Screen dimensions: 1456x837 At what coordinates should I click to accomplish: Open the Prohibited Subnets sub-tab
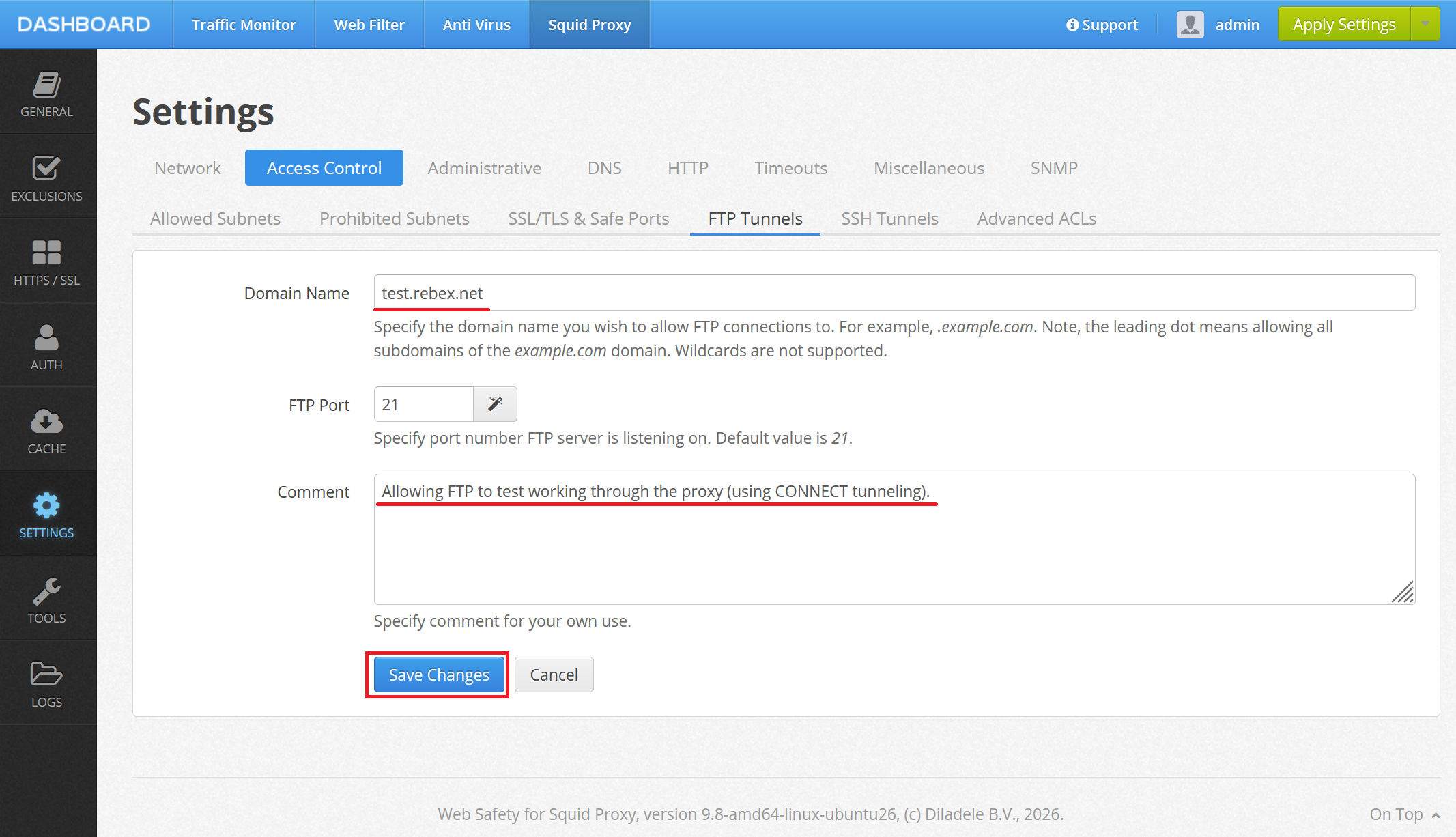tap(395, 218)
